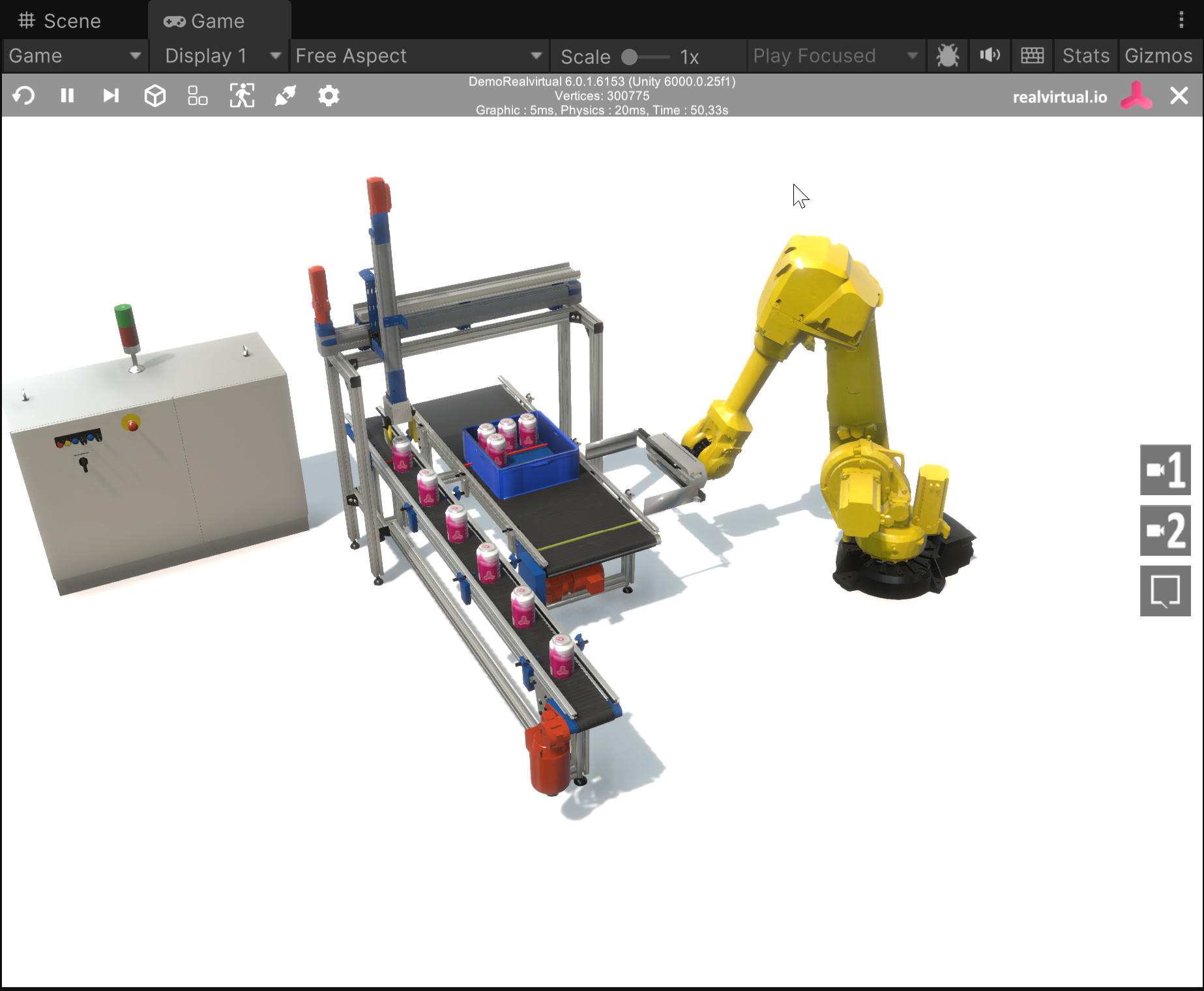Click the Scale slider handle
The width and height of the screenshot is (1204, 991).
tap(629, 57)
